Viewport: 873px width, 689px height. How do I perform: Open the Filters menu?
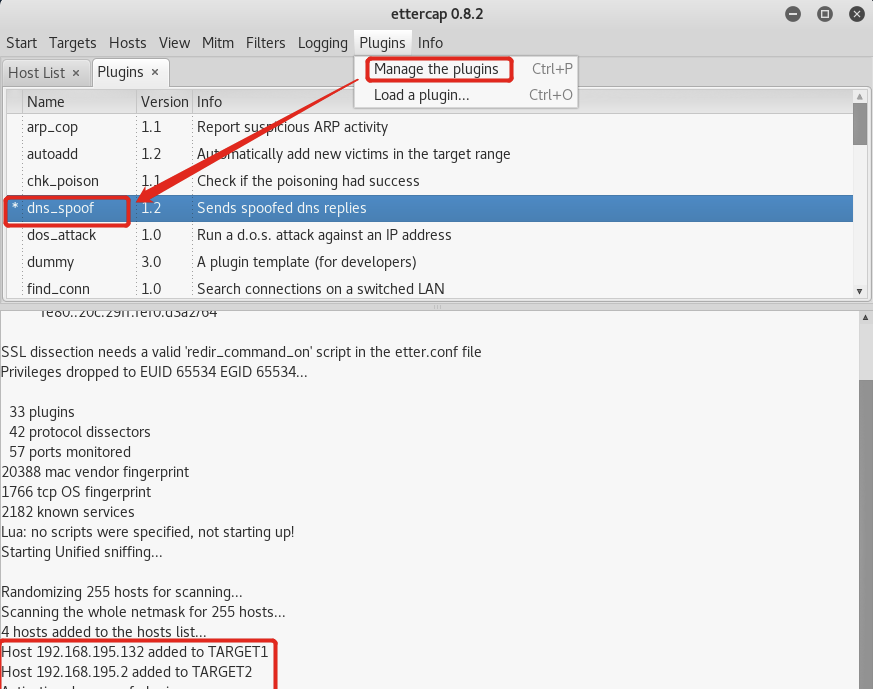[266, 43]
